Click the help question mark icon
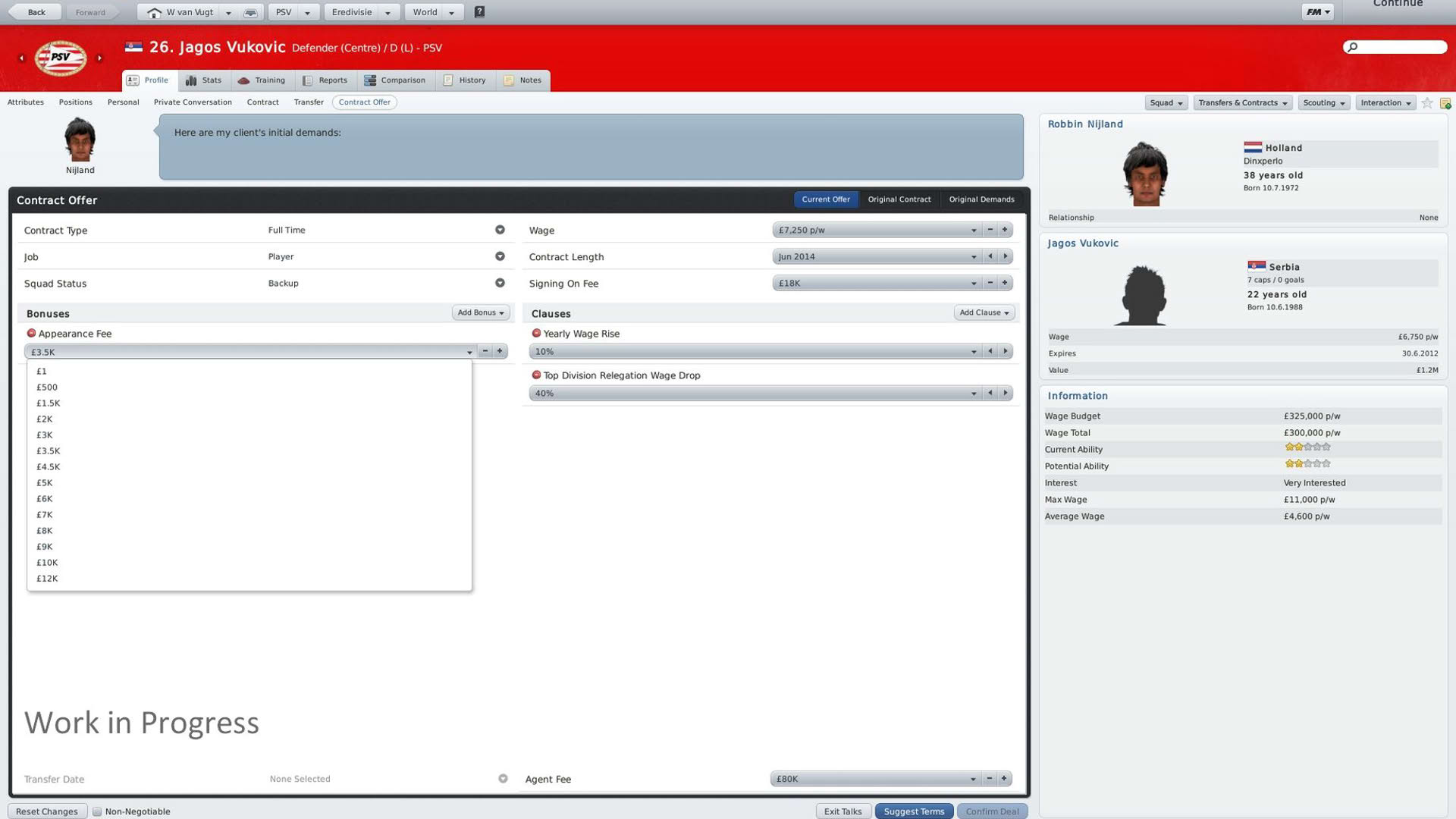This screenshot has height=819, width=1456. [x=479, y=12]
